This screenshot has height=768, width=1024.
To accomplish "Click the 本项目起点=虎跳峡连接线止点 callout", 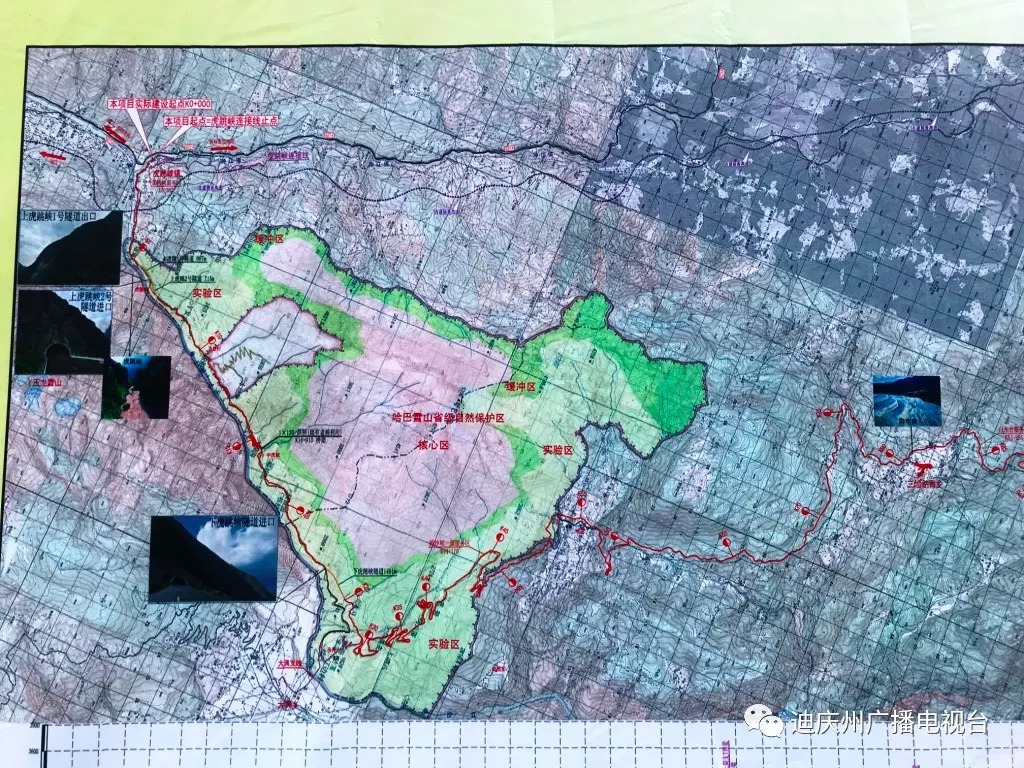I will [x=221, y=121].
